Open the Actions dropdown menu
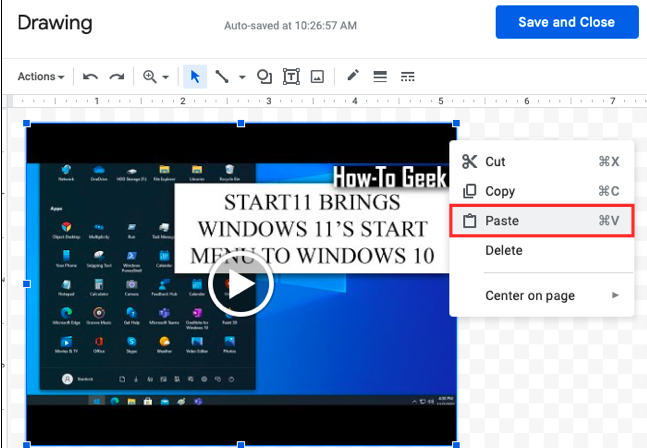 tap(41, 77)
